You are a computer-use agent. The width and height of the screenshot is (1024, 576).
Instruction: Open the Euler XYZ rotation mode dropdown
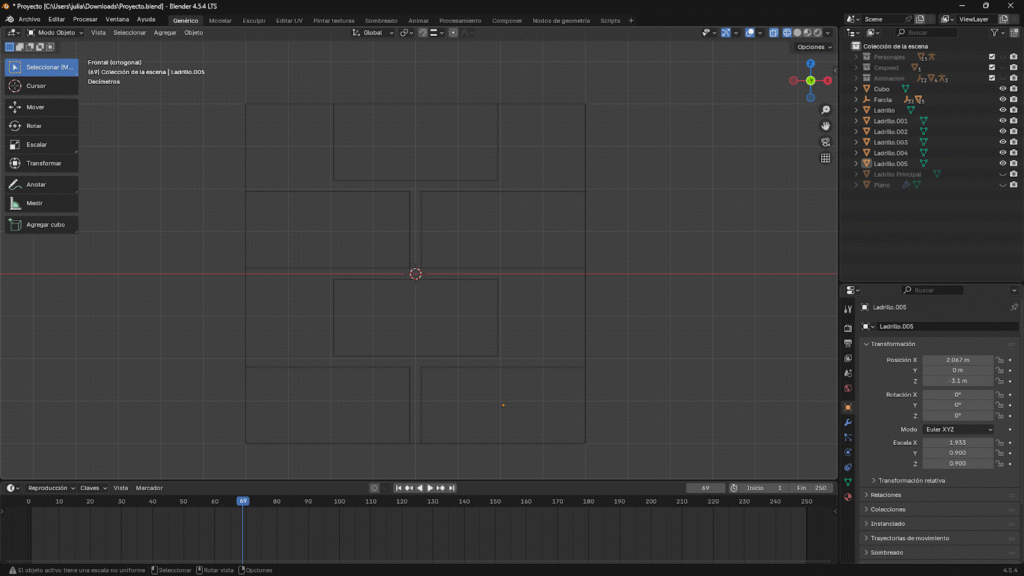958,429
